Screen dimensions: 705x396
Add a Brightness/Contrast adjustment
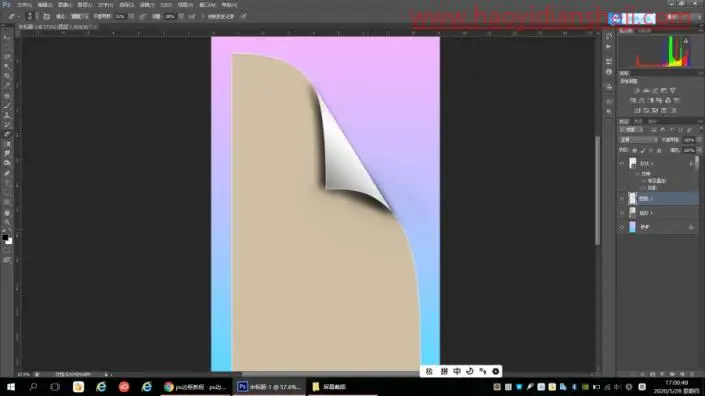[637, 90]
